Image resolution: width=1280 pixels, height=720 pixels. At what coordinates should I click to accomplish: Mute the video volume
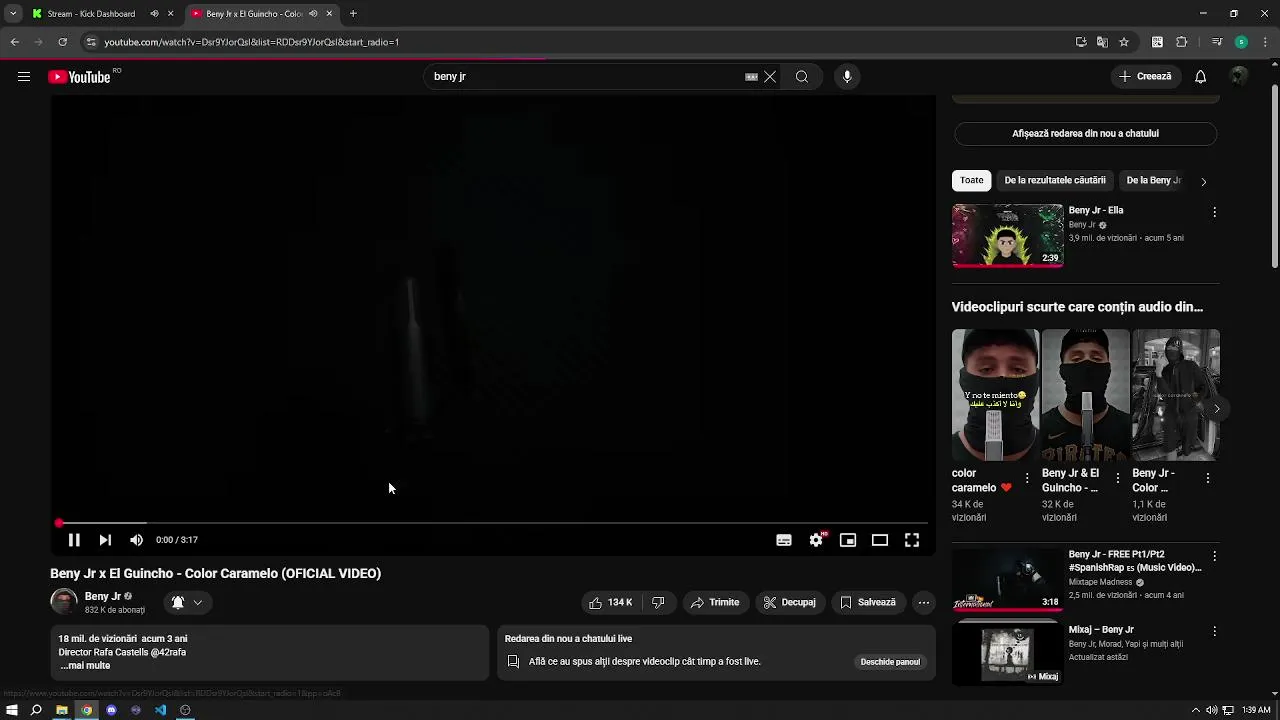tap(136, 540)
